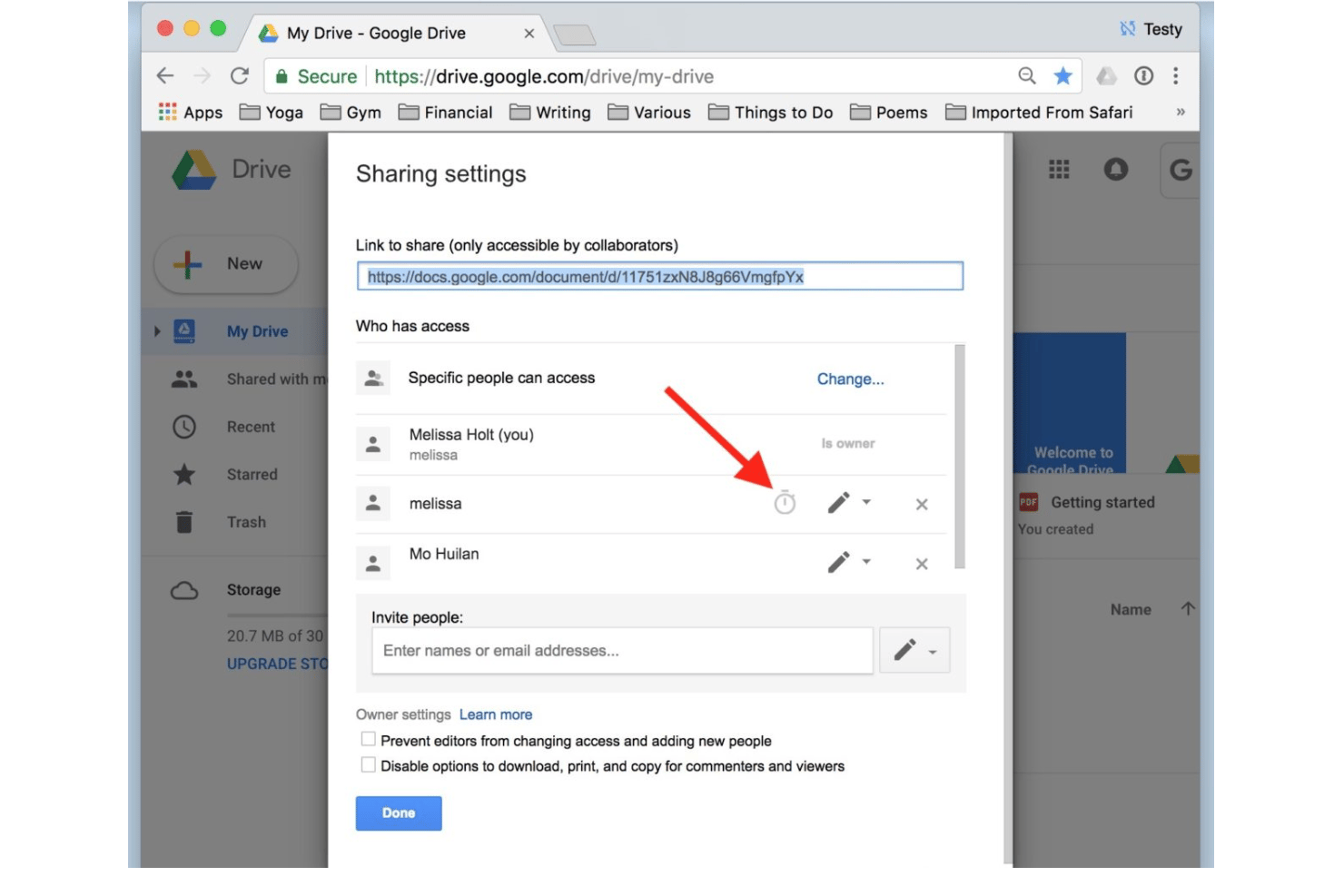Open the Things to Do bookmarks folder
The image size is (1344, 896).
coord(771,112)
